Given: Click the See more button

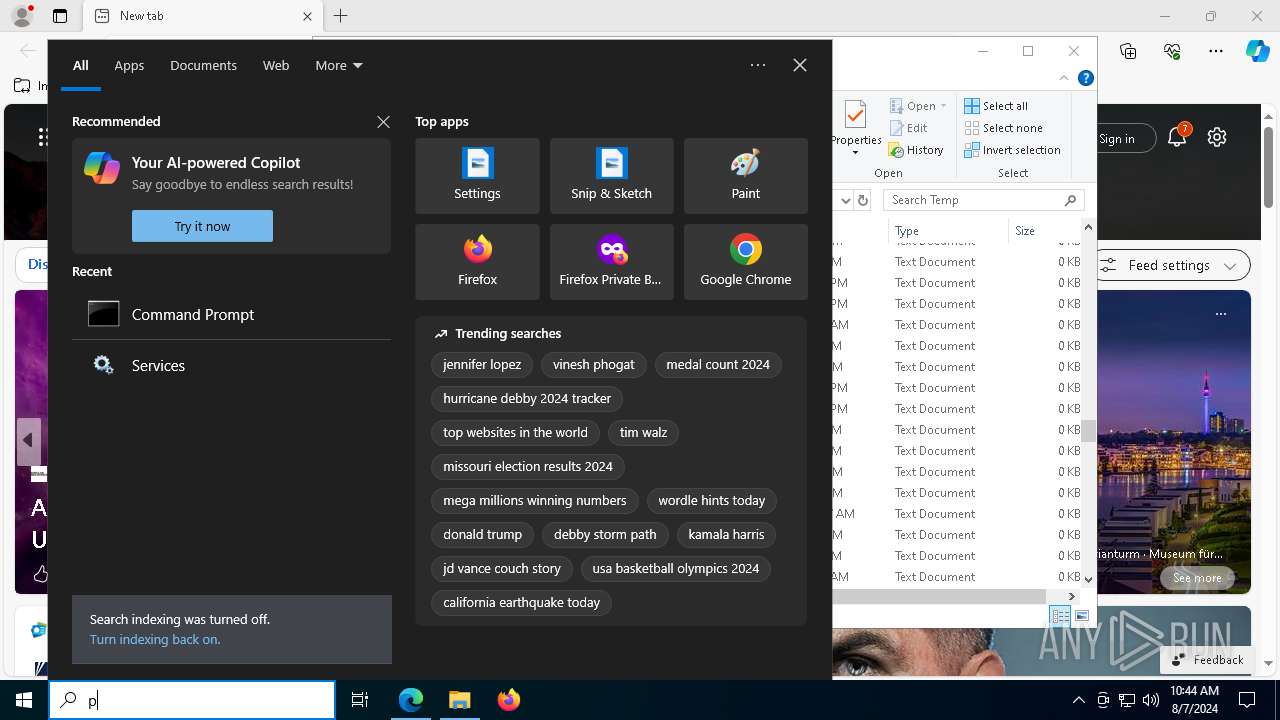Looking at the screenshot, I should click(1197, 578).
